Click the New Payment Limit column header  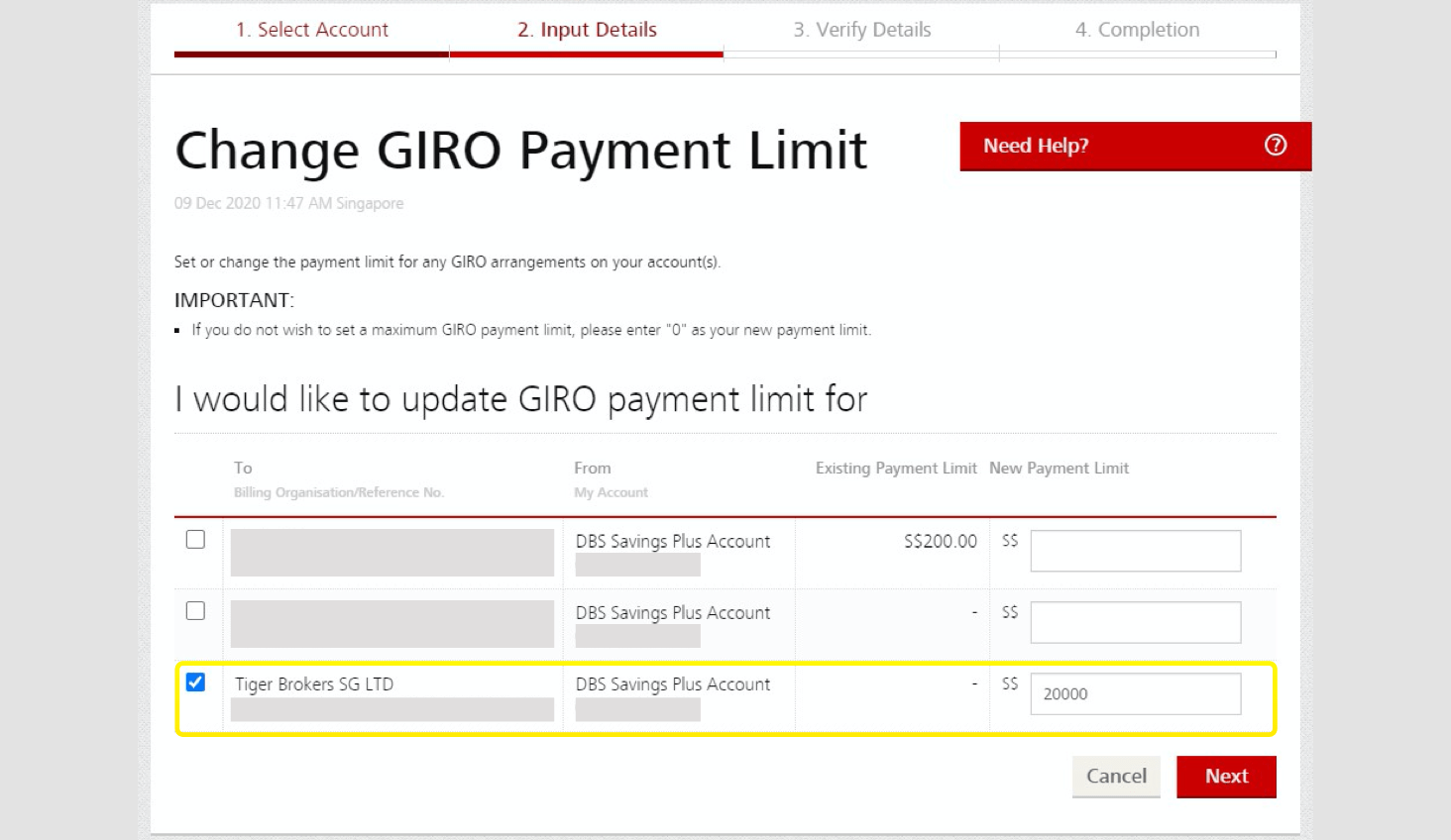pos(1059,469)
